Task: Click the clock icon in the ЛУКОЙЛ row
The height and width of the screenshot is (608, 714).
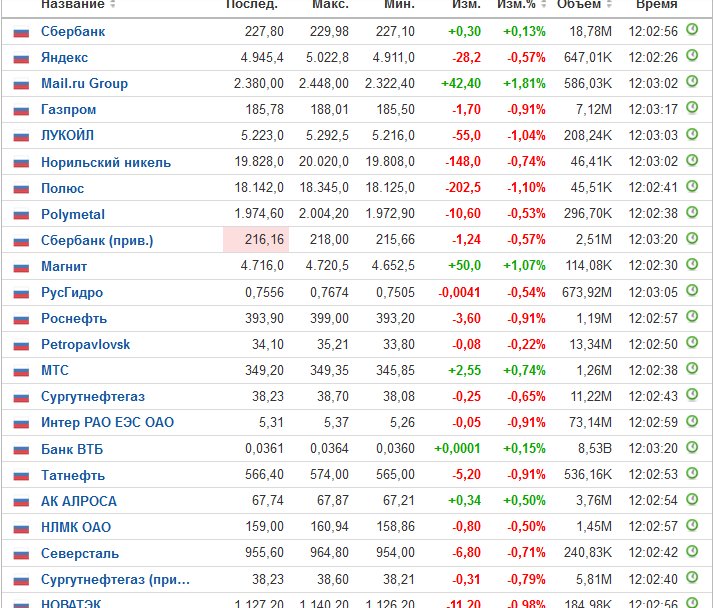Action: tap(692, 134)
